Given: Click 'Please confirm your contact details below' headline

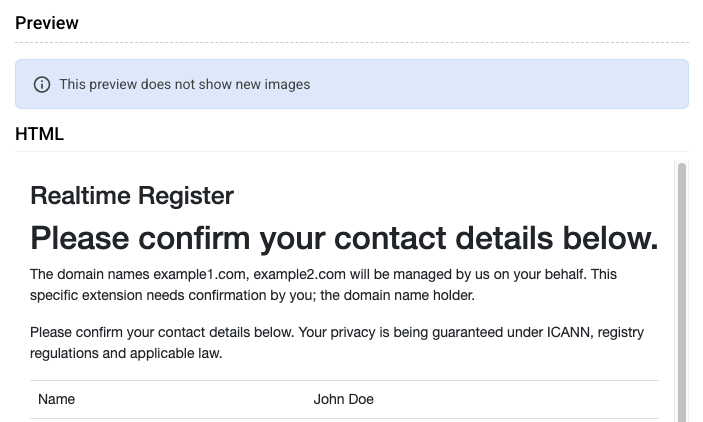Looking at the screenshot, I should click(344, 238).
